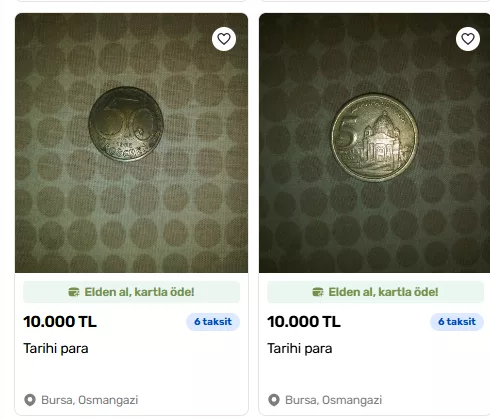Favorite the left coin listing with heart icon
Image resolution: width=490 pixels, height=419 pixels.
(224, 39)
